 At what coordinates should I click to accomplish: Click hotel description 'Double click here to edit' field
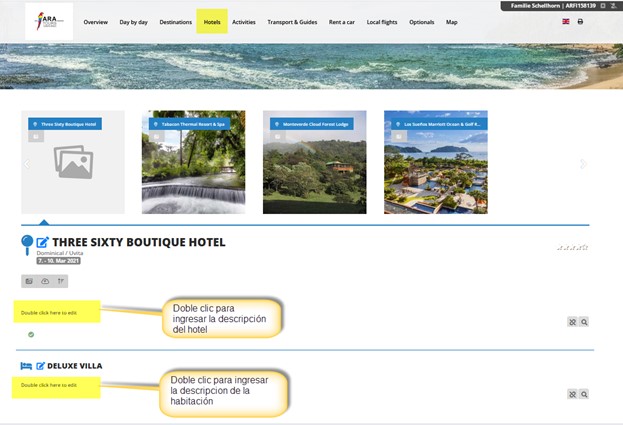point(57,313)
